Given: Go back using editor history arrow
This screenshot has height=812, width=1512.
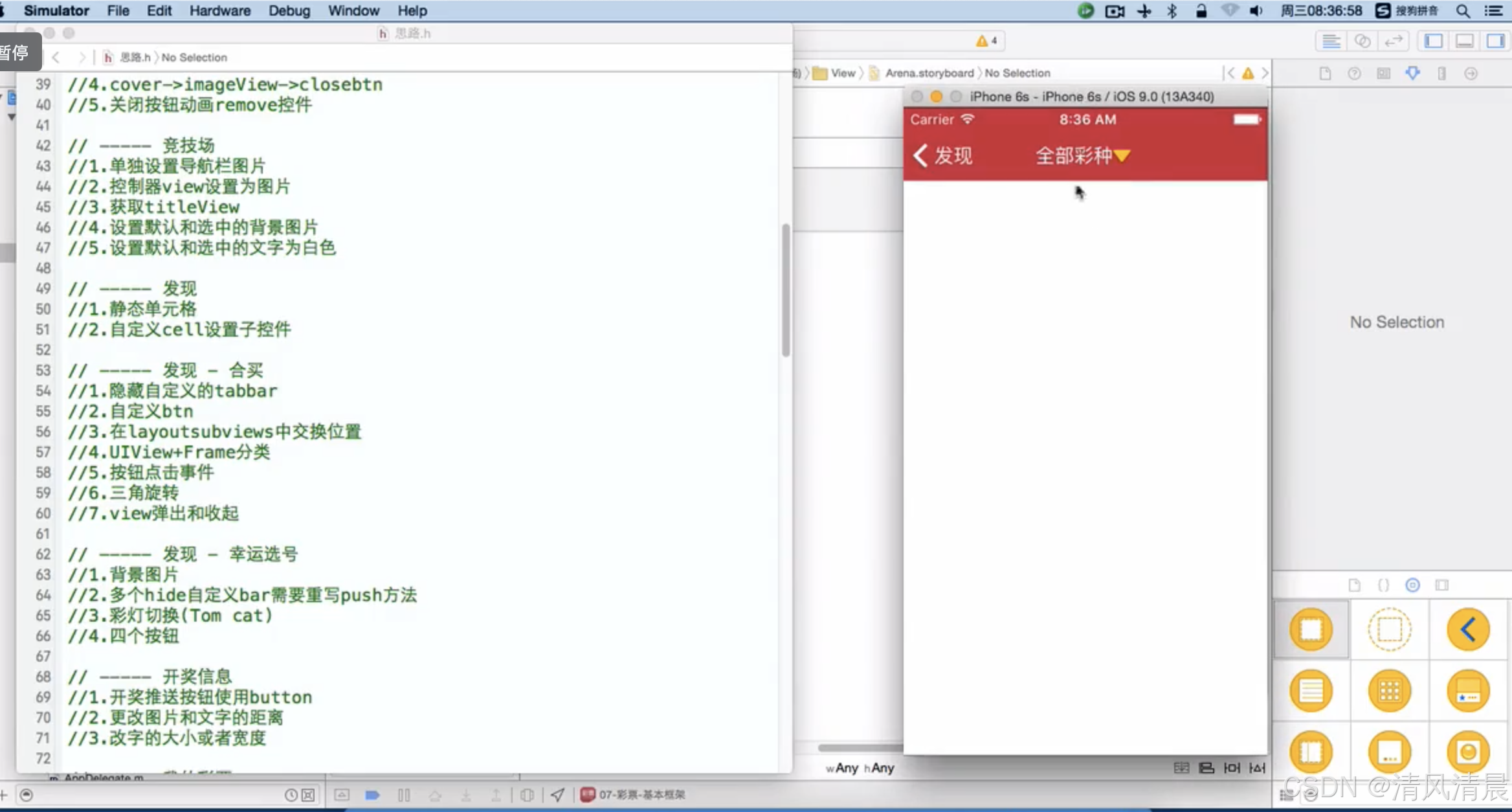Looking at the screenshot, I should (56, 58).
